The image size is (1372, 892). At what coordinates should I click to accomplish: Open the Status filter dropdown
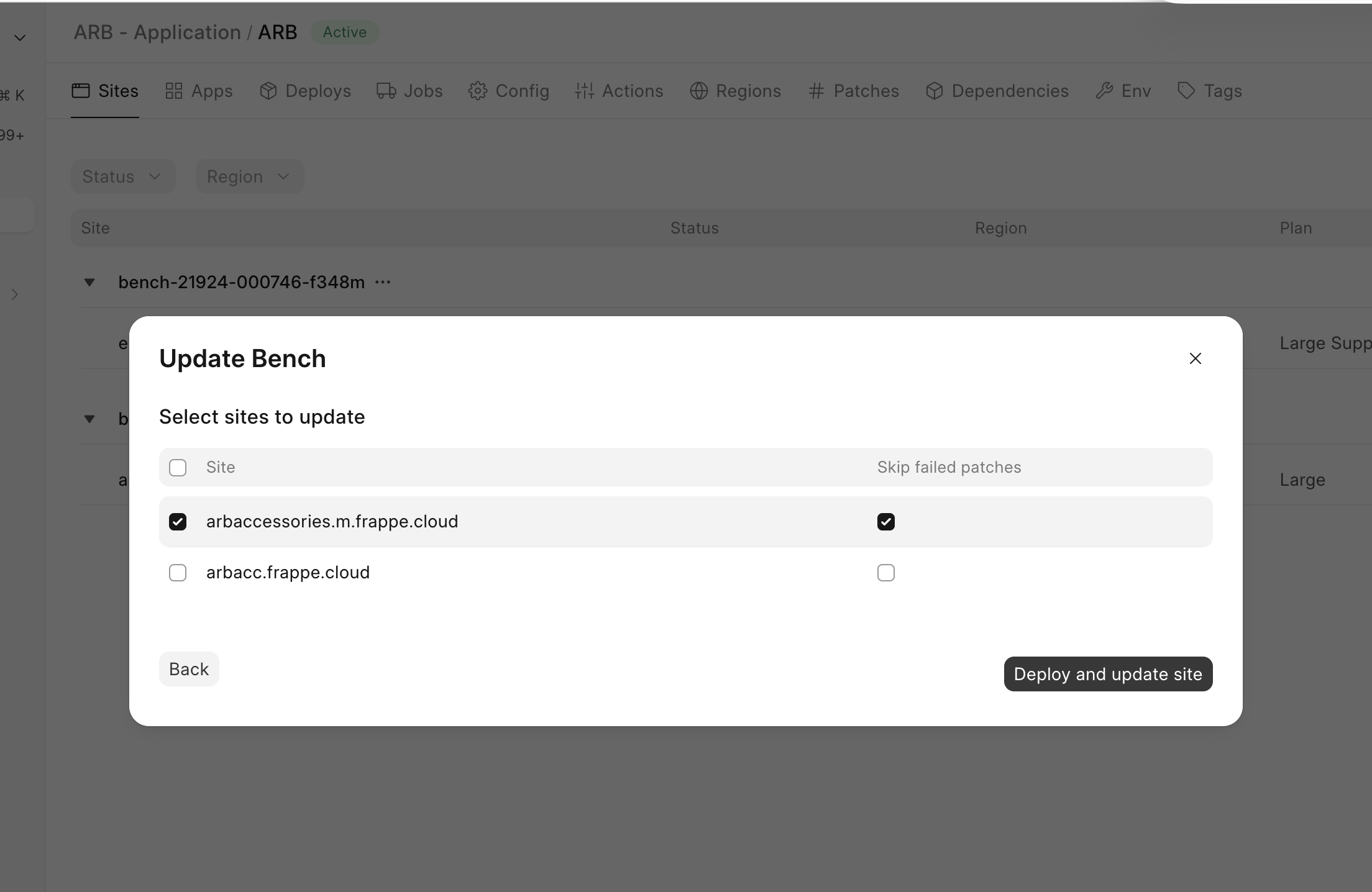(123, 176)
